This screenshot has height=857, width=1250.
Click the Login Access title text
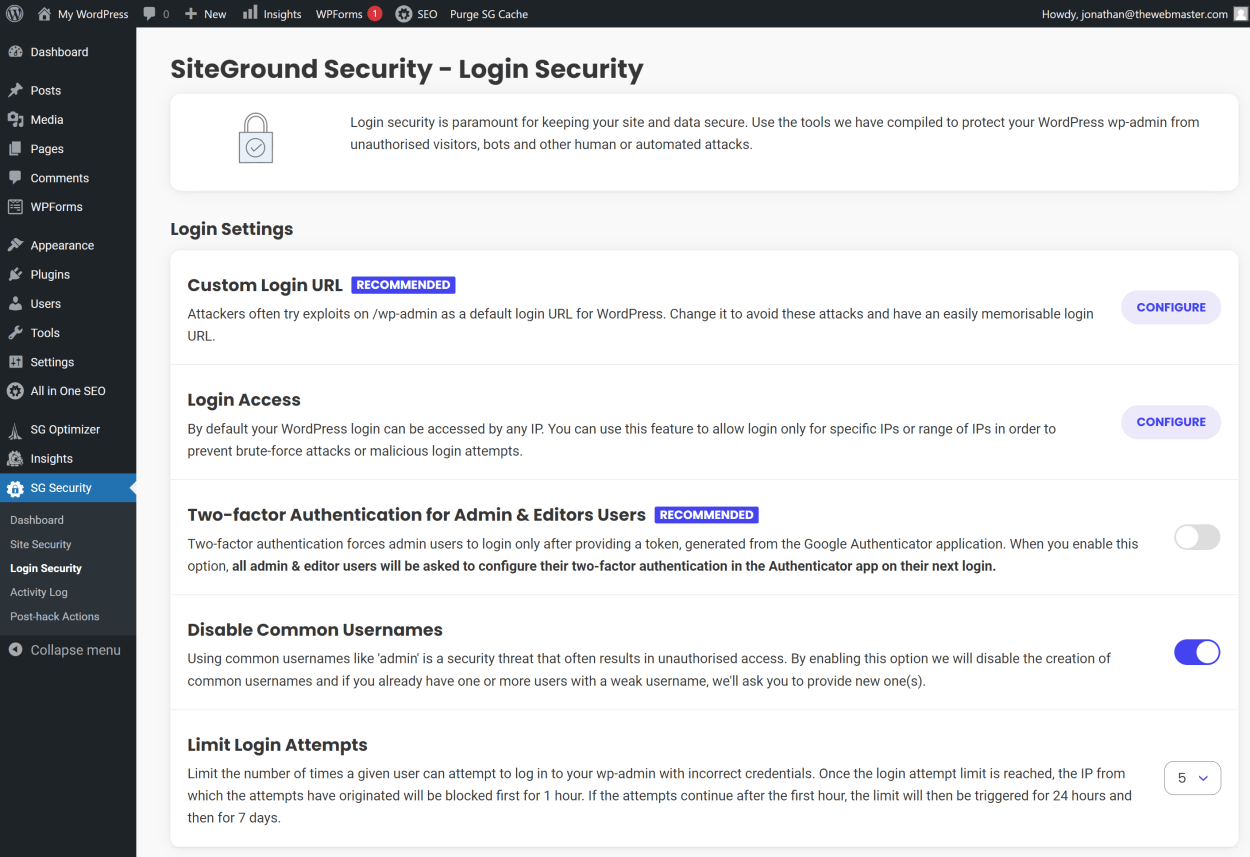coord(244,400)
